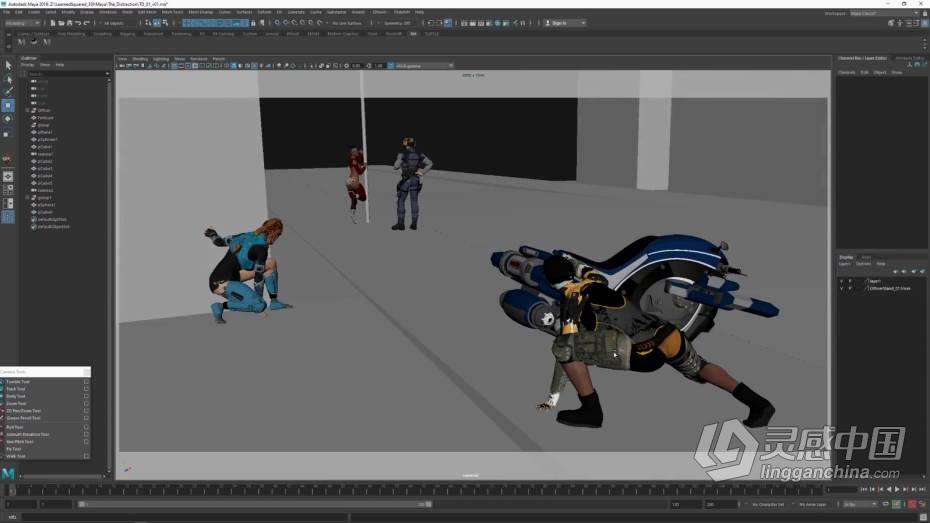This screenshot has height=523, width=930.
Task: Switch to the Scale tool
Action: [x=7, y=135]
